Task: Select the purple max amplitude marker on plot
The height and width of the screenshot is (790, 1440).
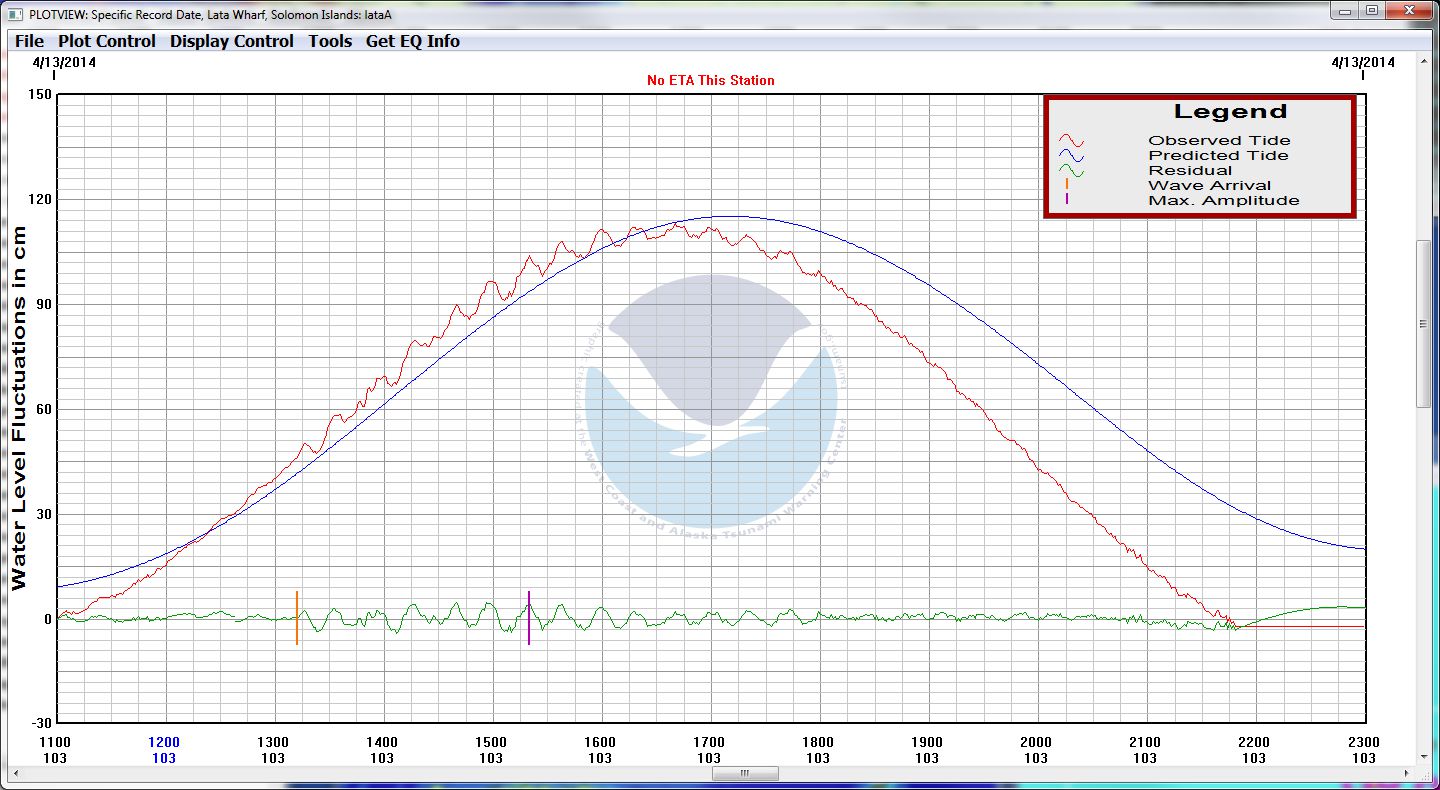Action: coord(529,618)
